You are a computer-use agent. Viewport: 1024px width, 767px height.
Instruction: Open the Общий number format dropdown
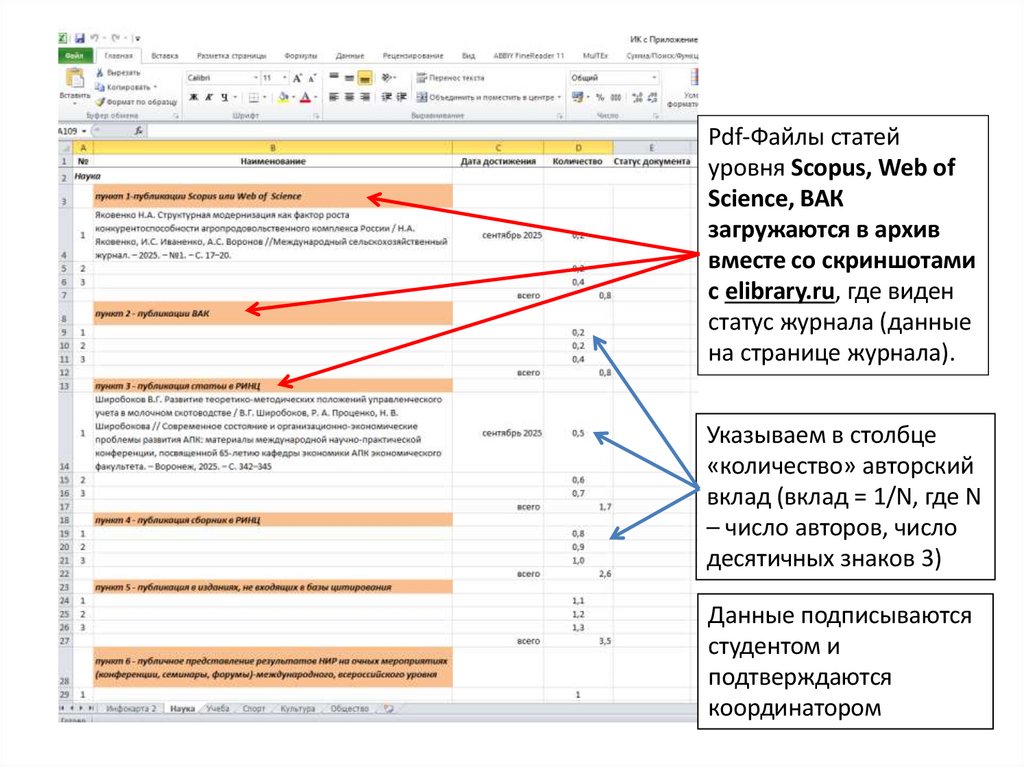[x=654, y=78]
